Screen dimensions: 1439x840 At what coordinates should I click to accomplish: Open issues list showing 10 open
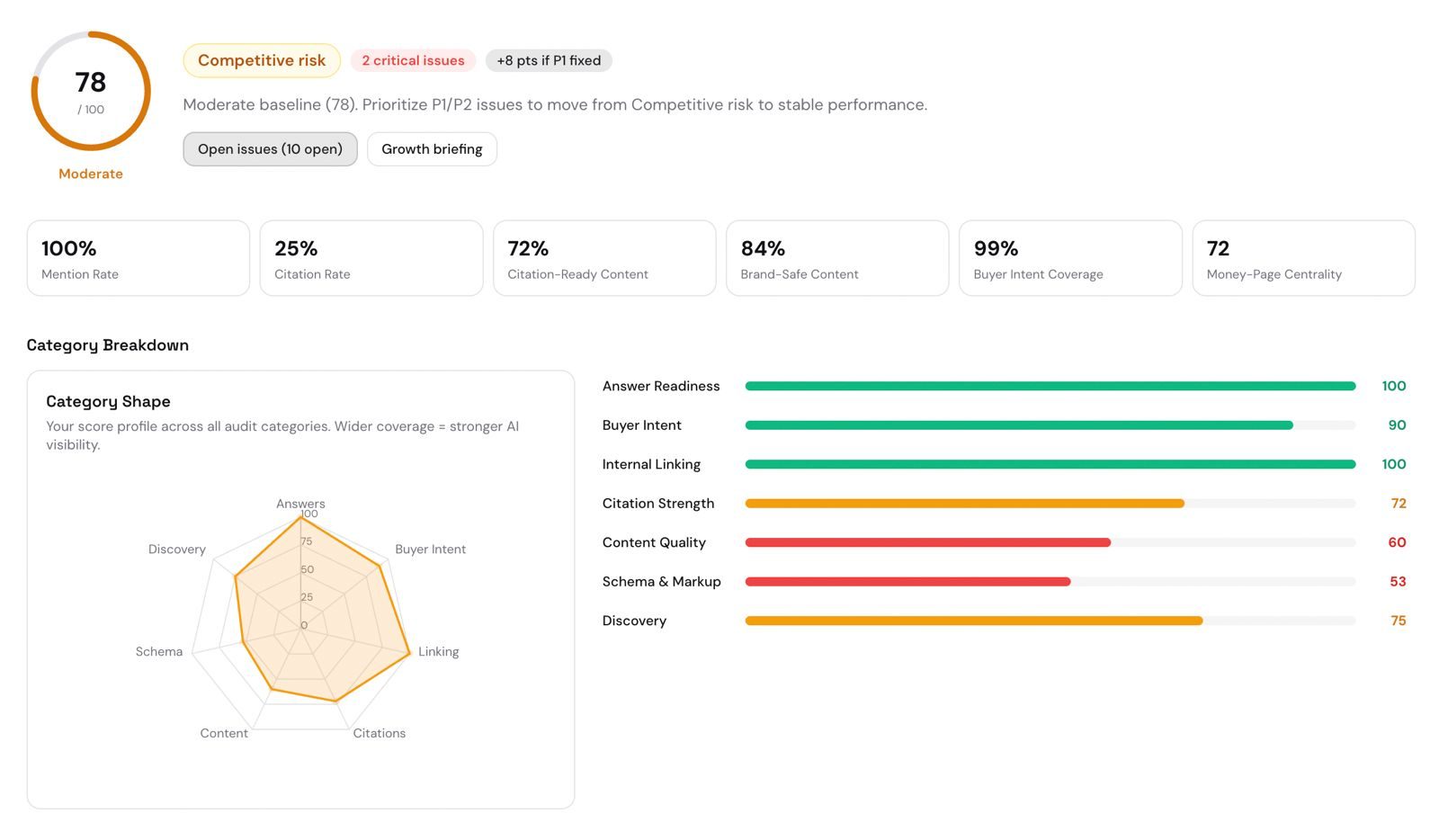pyautogui.click(x=270, y=149)
